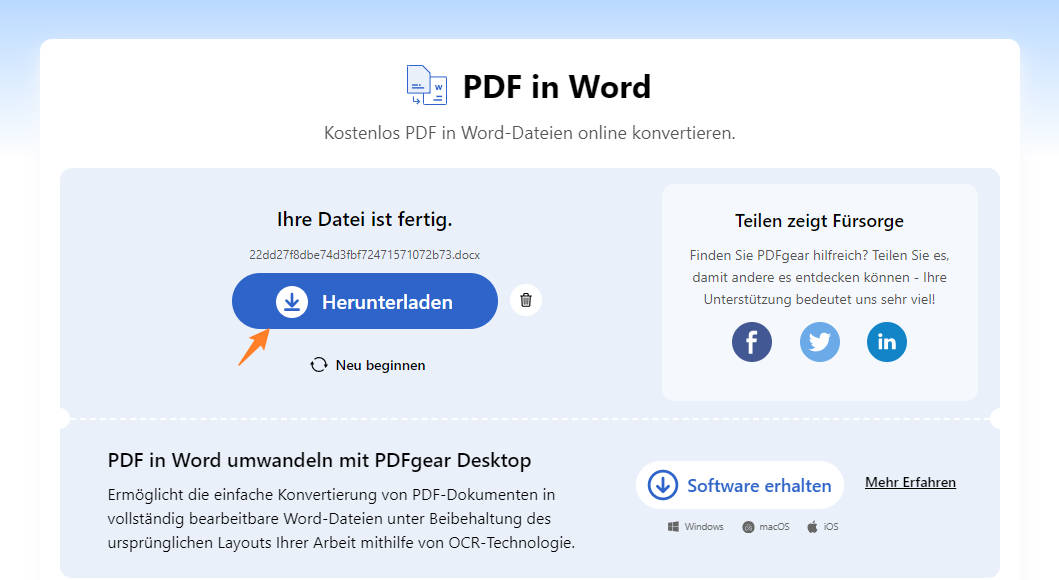Click the blue Herunterladen button

[x=365, y=301]
